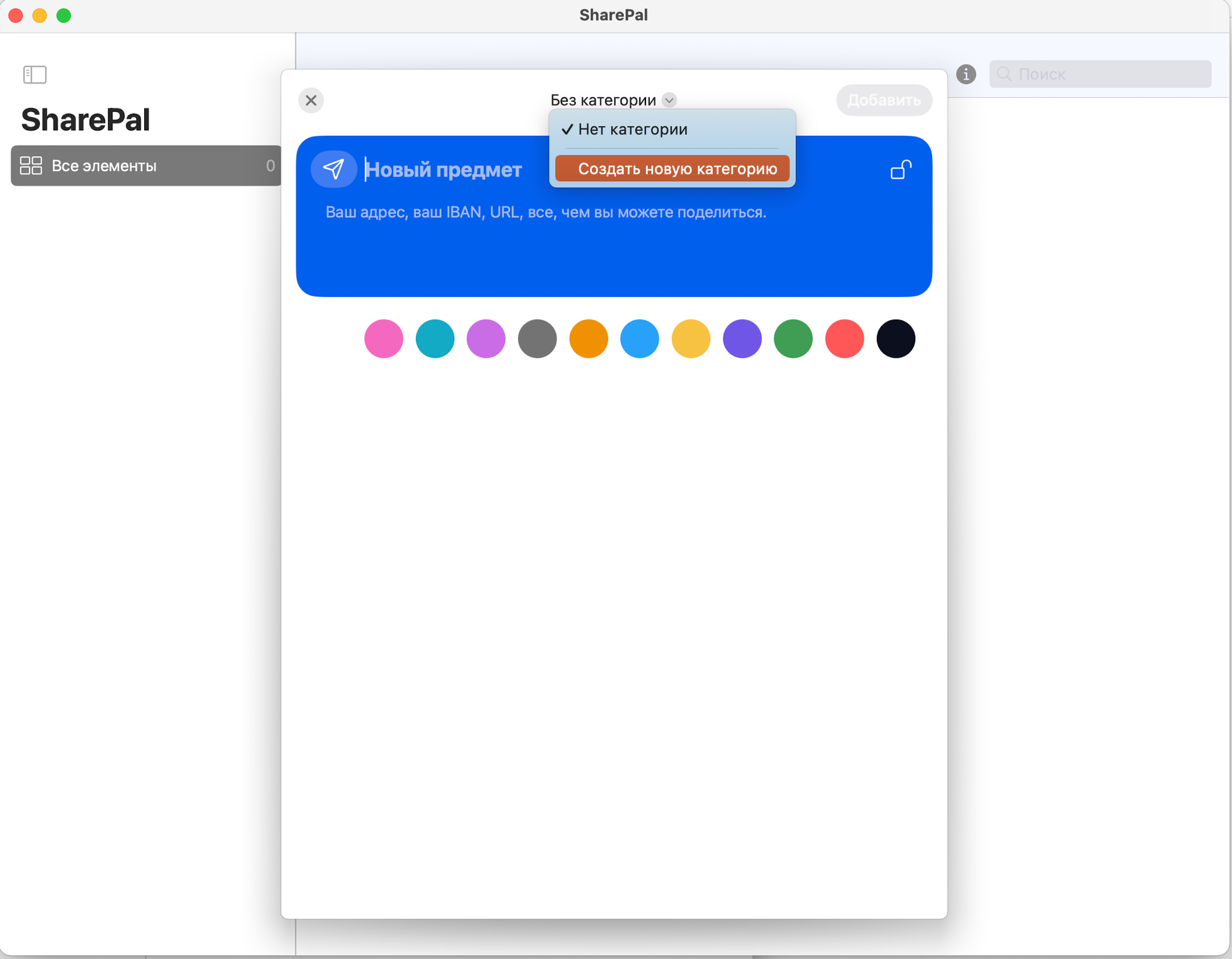
Task: Click the paper plane share icon
Action: click(333, 169)
